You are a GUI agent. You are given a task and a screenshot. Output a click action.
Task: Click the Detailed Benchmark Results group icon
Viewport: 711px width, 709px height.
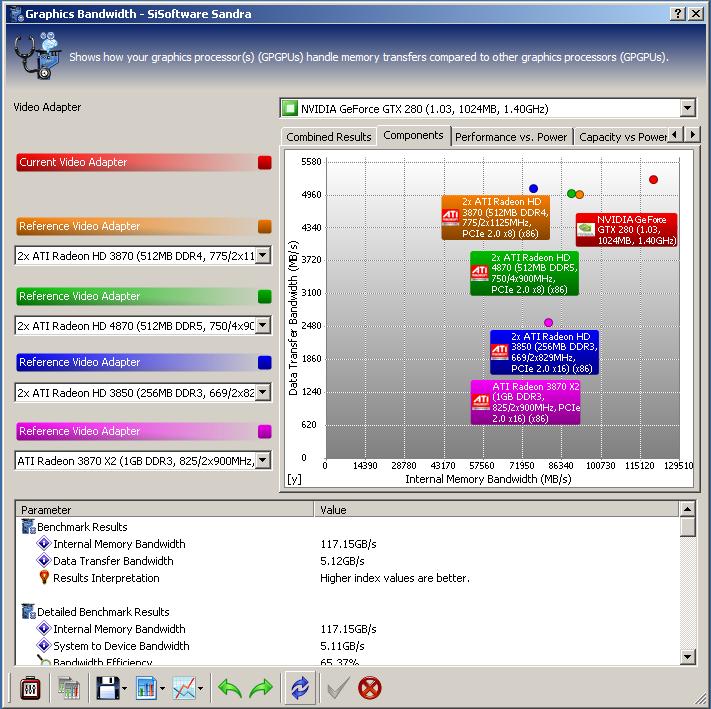tap(29, 612)
